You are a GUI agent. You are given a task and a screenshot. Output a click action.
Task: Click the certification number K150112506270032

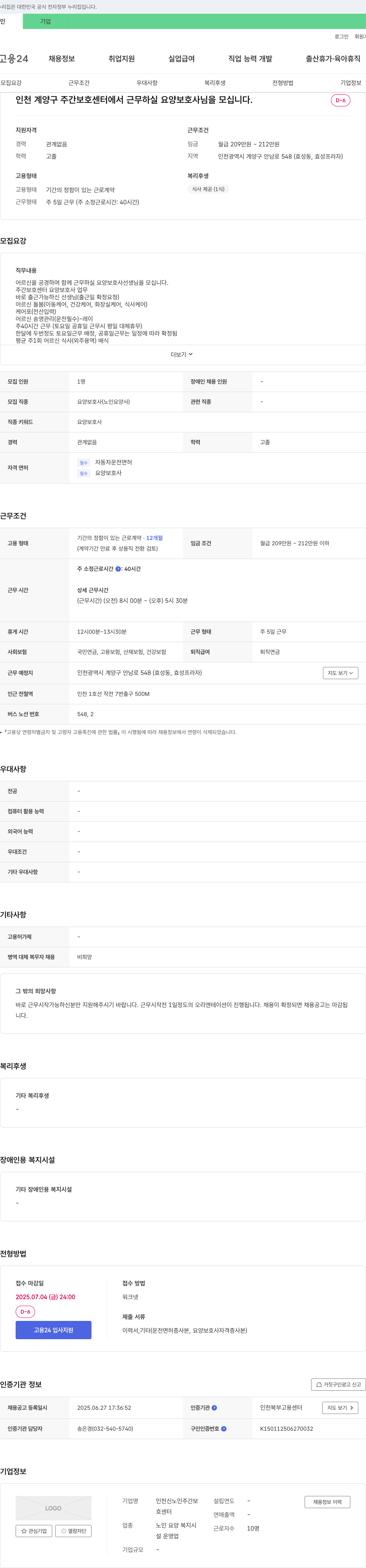click(x=286, y=1428)
